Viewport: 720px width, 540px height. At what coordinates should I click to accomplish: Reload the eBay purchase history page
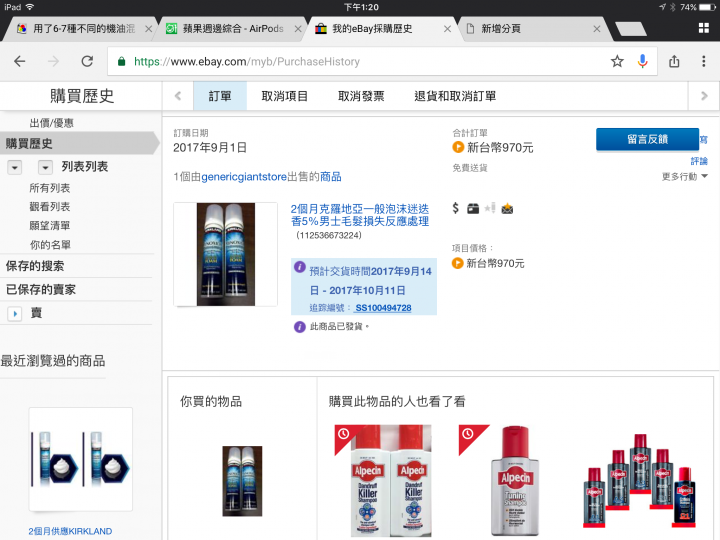pyautogui.click(x=87, y=61)
